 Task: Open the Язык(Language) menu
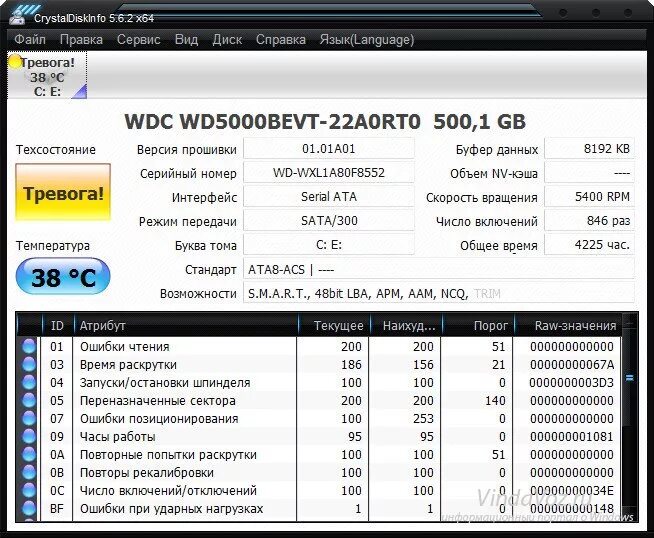click(367, 40)
